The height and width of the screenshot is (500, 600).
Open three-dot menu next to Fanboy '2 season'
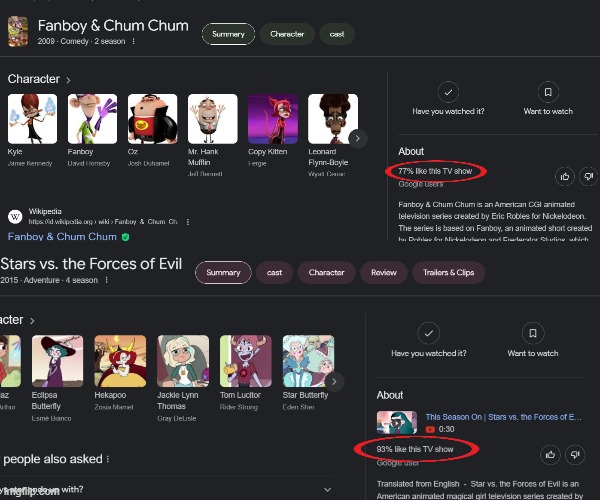coord(133,41)
